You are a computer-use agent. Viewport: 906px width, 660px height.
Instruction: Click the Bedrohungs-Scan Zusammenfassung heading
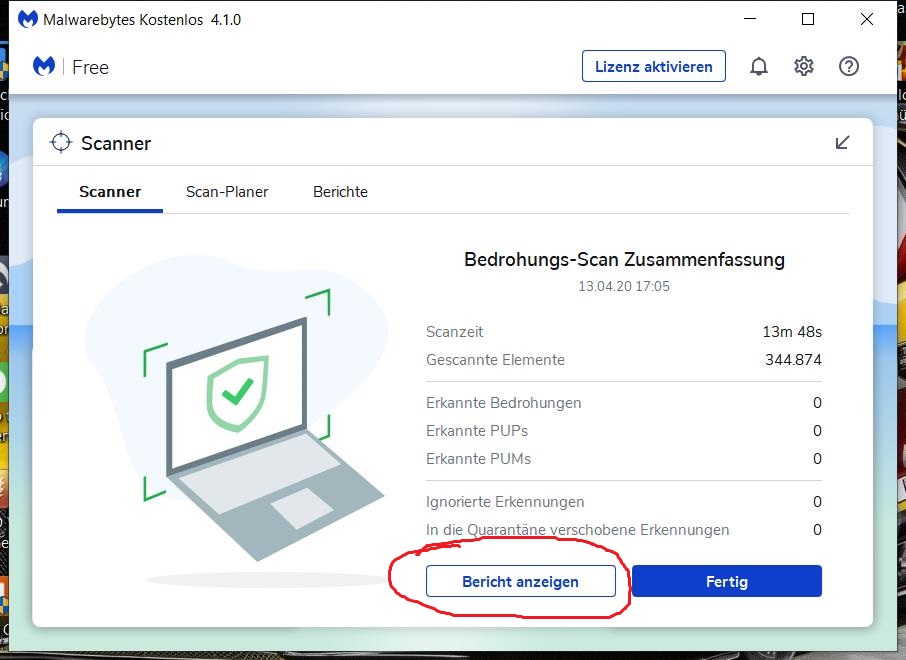624,259
